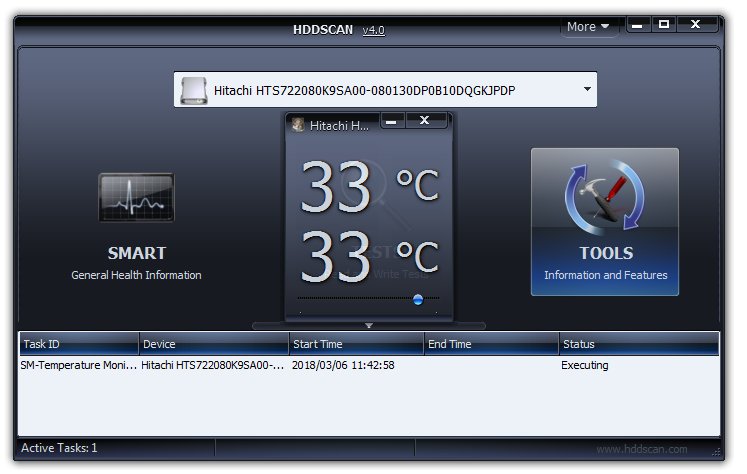Screen dimensions: 747x474
Task: Click the Executing status cell
Action: pos(585,365)
